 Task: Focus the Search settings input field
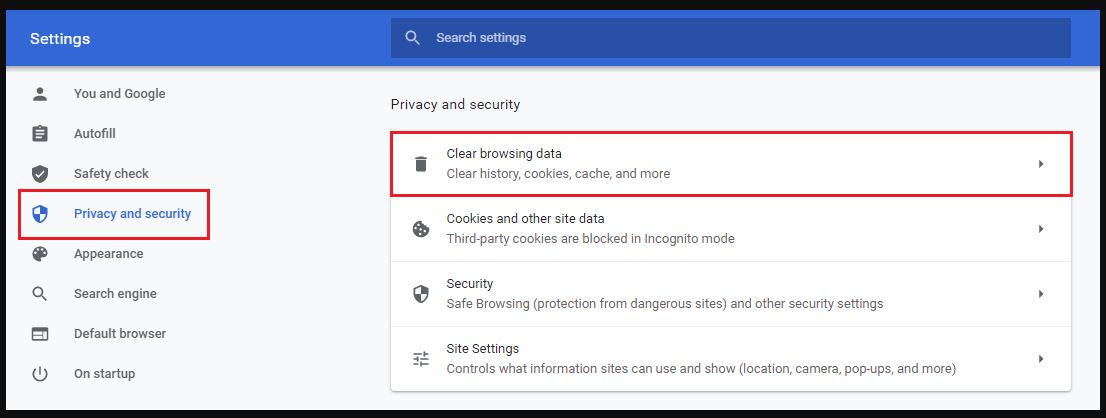tap(740, 38)
